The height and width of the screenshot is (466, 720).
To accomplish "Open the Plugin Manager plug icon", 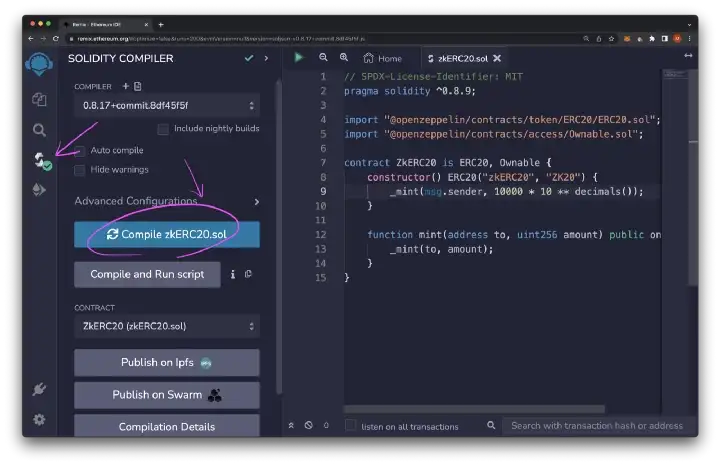I will tap(39, 390).
